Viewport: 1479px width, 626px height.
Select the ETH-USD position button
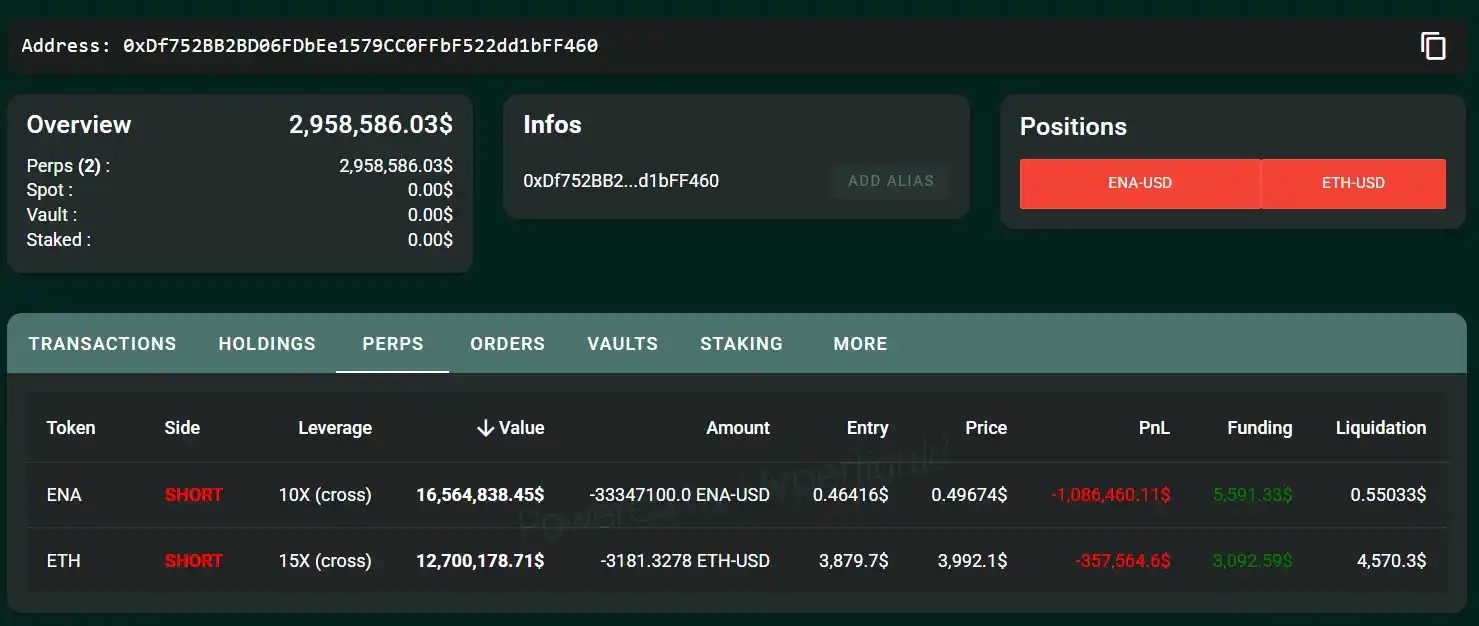[1353, 184]
